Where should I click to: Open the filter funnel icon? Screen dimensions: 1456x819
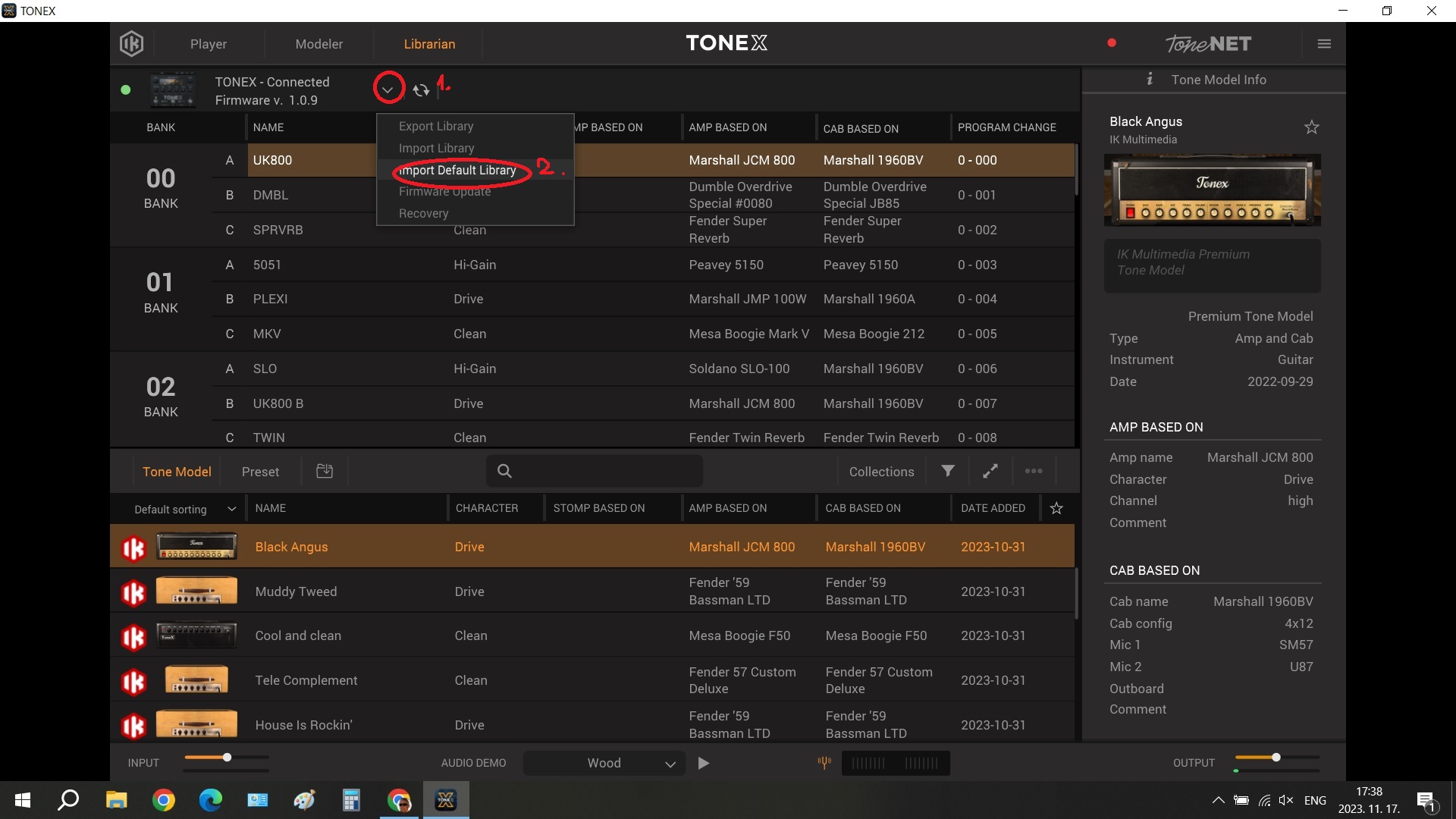pos(948,471)
